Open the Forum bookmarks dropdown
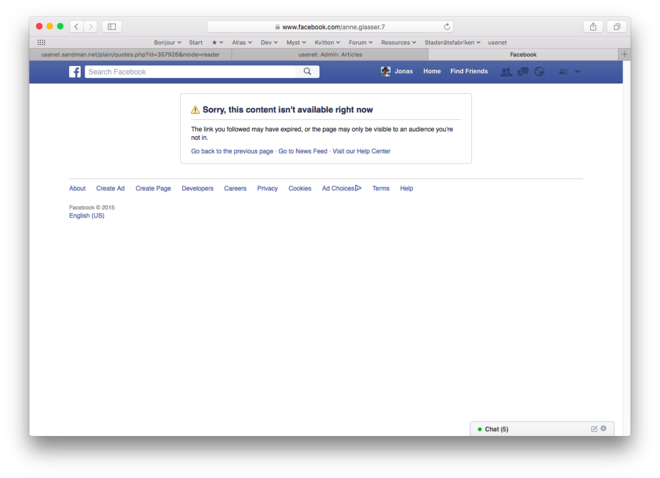The height and width of the screenshot is (478, 660). 360,43
